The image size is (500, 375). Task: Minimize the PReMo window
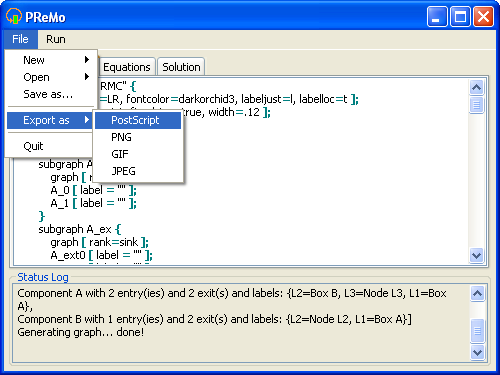(437, 16)
